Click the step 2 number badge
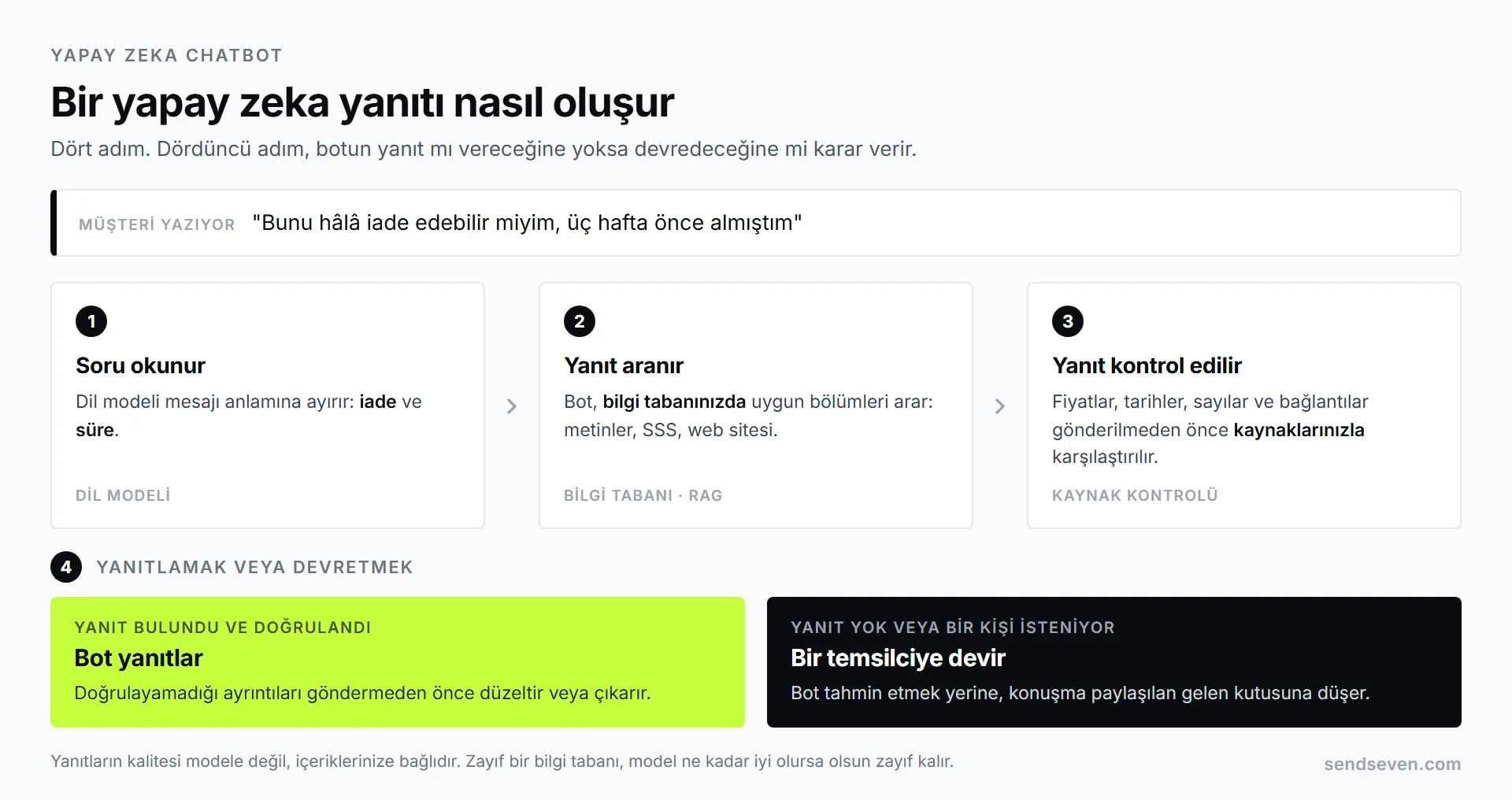This screenshot has height=800, width=1512. pyautogui.click(x=580, y=321)
